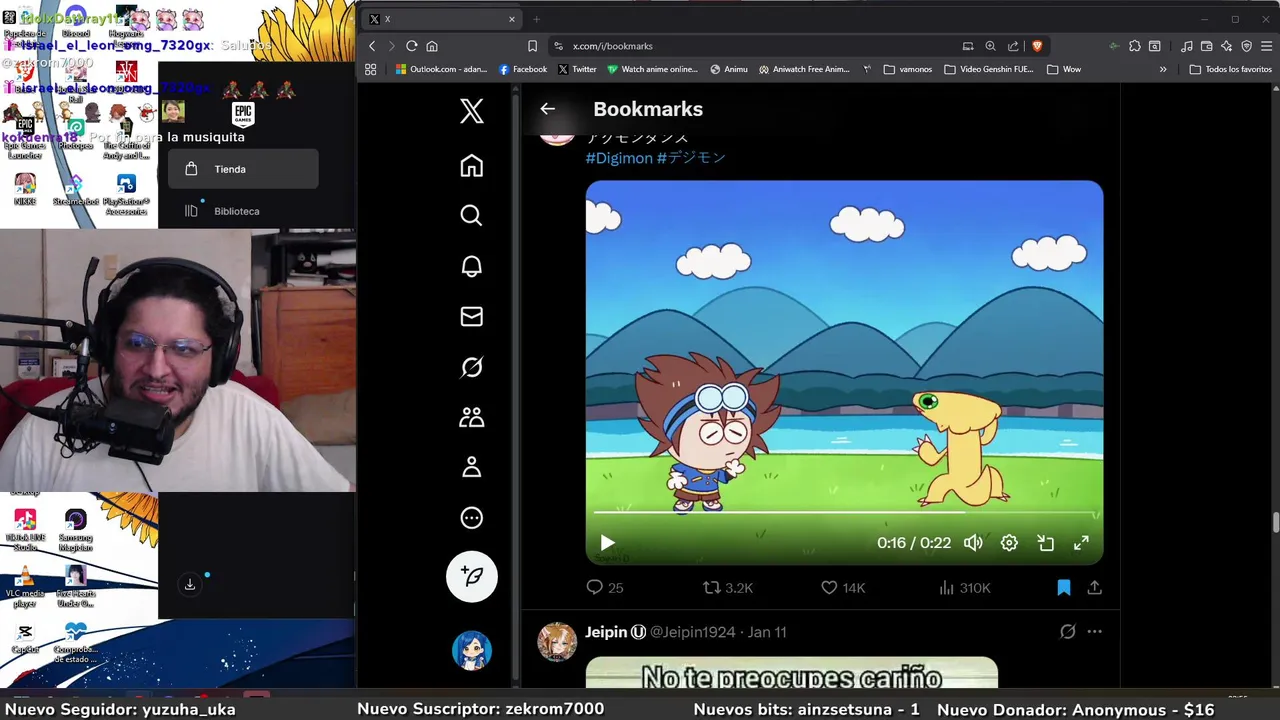Switch to the X browser tab

(440, 19)
